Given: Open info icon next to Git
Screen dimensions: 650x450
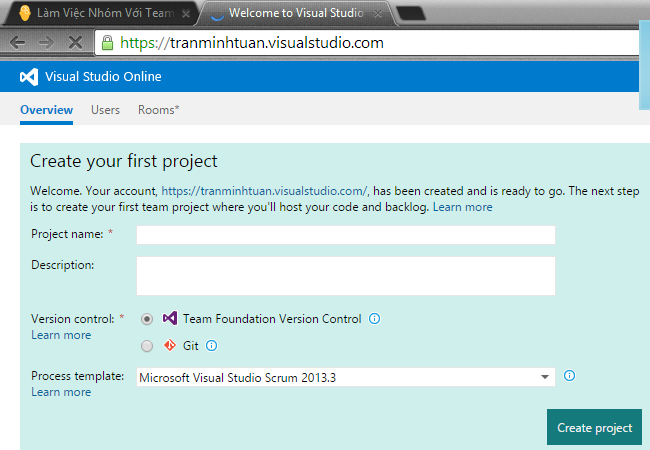Looking at the screenshot, I should [x=211, y=345].
